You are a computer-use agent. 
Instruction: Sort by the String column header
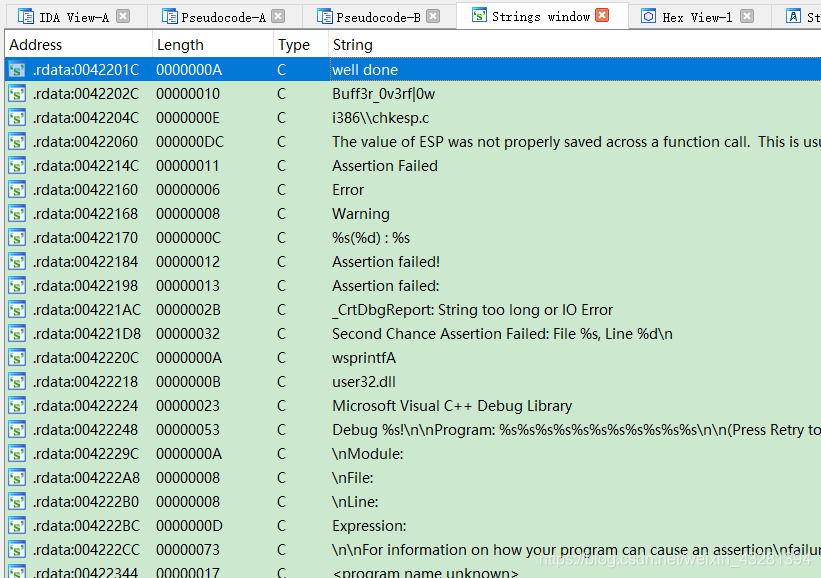pos(574,45)
